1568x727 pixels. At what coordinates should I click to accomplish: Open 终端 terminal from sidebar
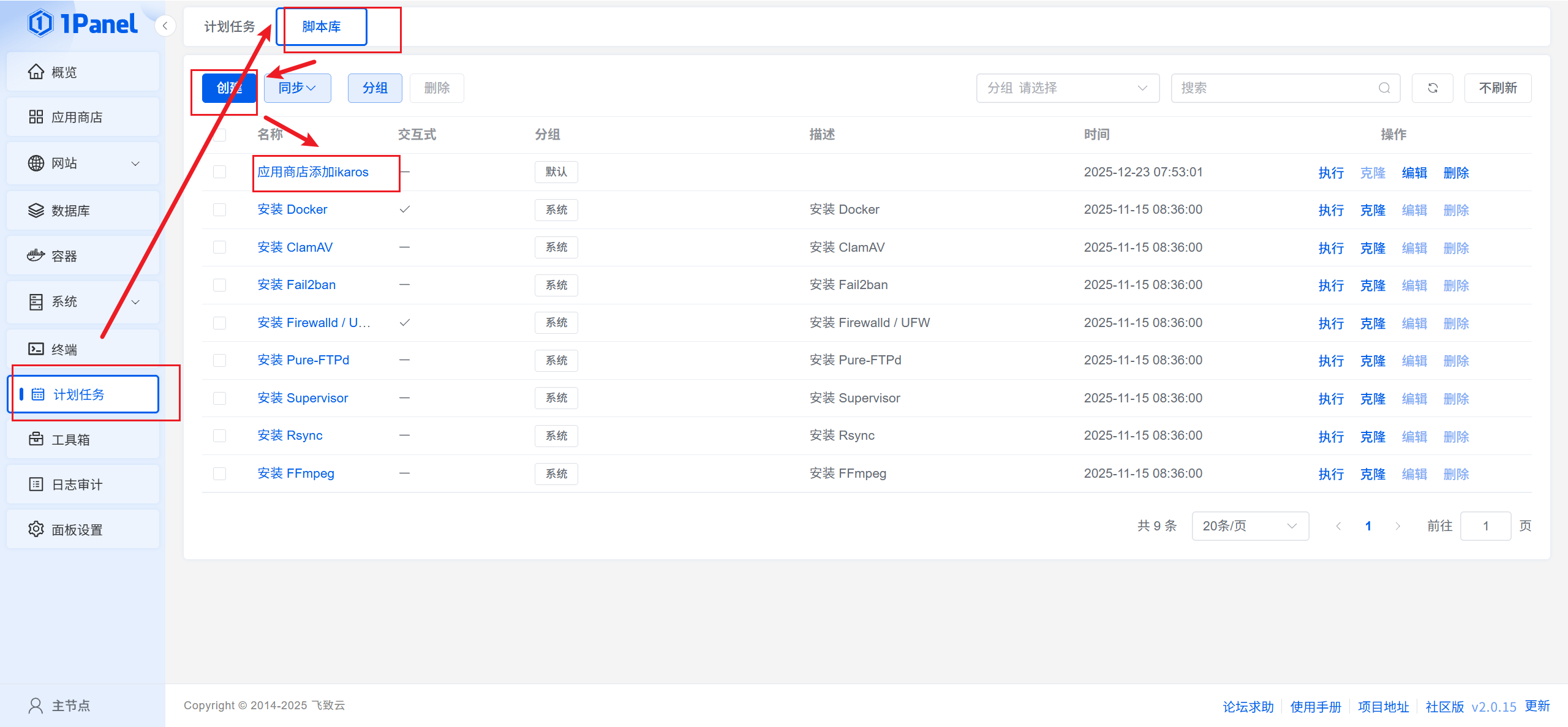coord(64,349)
